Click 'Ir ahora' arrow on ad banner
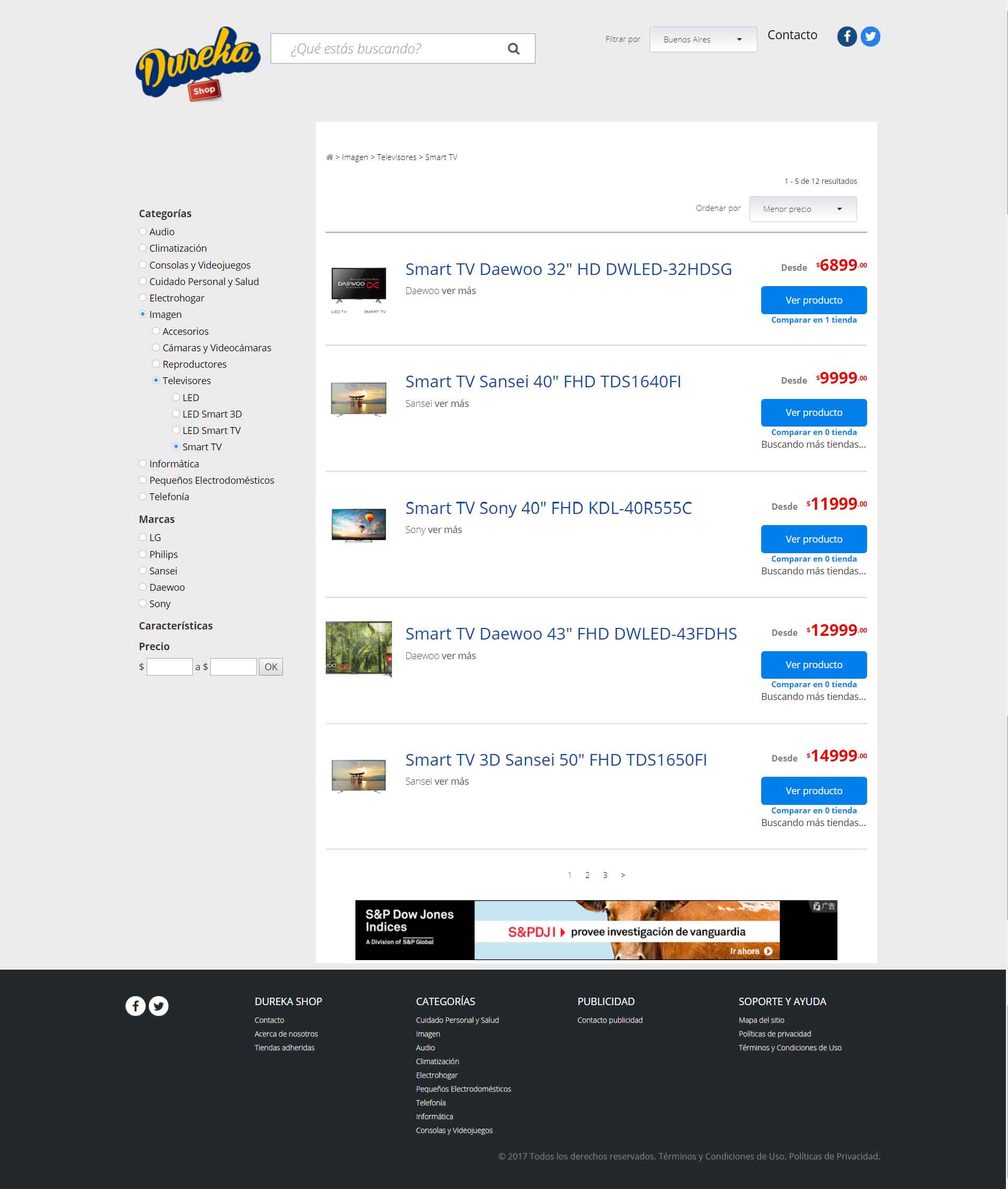The width and height of the screenshot is (1008, 1189). pos(768,951)
